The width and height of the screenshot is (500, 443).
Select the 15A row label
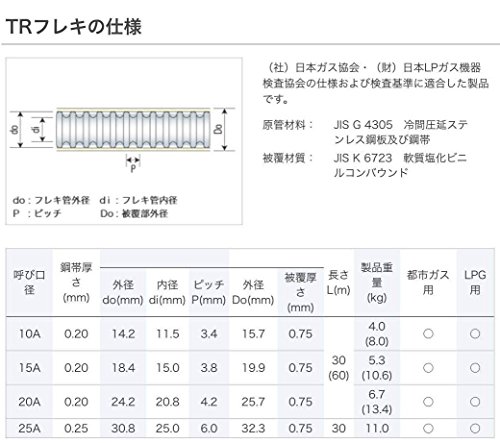[x=29, y=368]
